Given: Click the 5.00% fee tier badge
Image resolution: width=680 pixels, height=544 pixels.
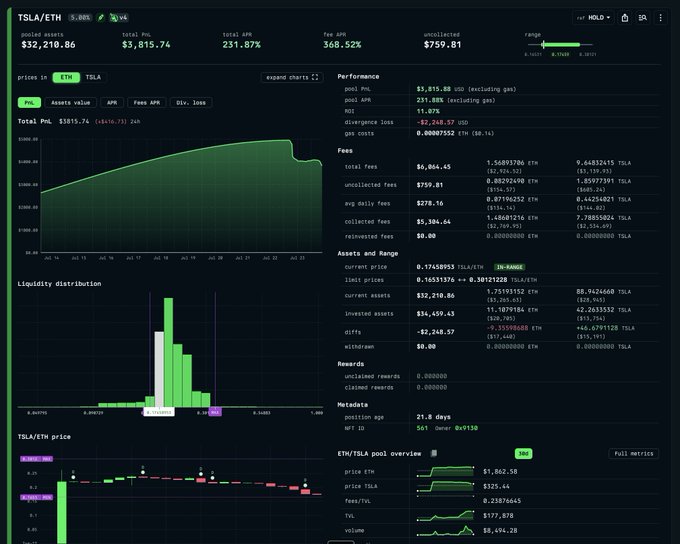Looking at the screenshot, I should pos(80,18).
